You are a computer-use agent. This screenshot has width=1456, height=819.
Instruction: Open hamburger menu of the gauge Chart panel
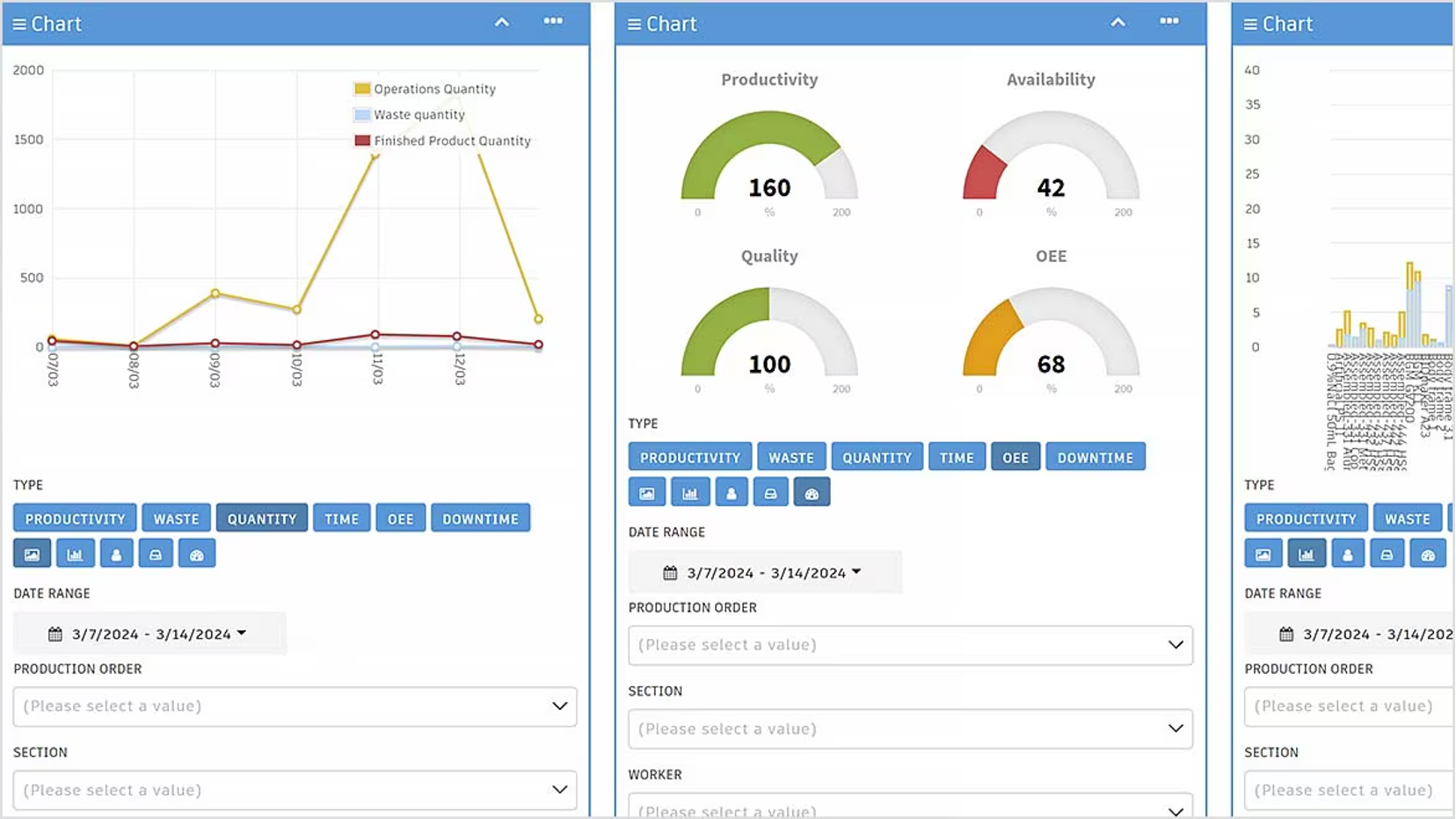pyautogui.click(x=634, y=24)
